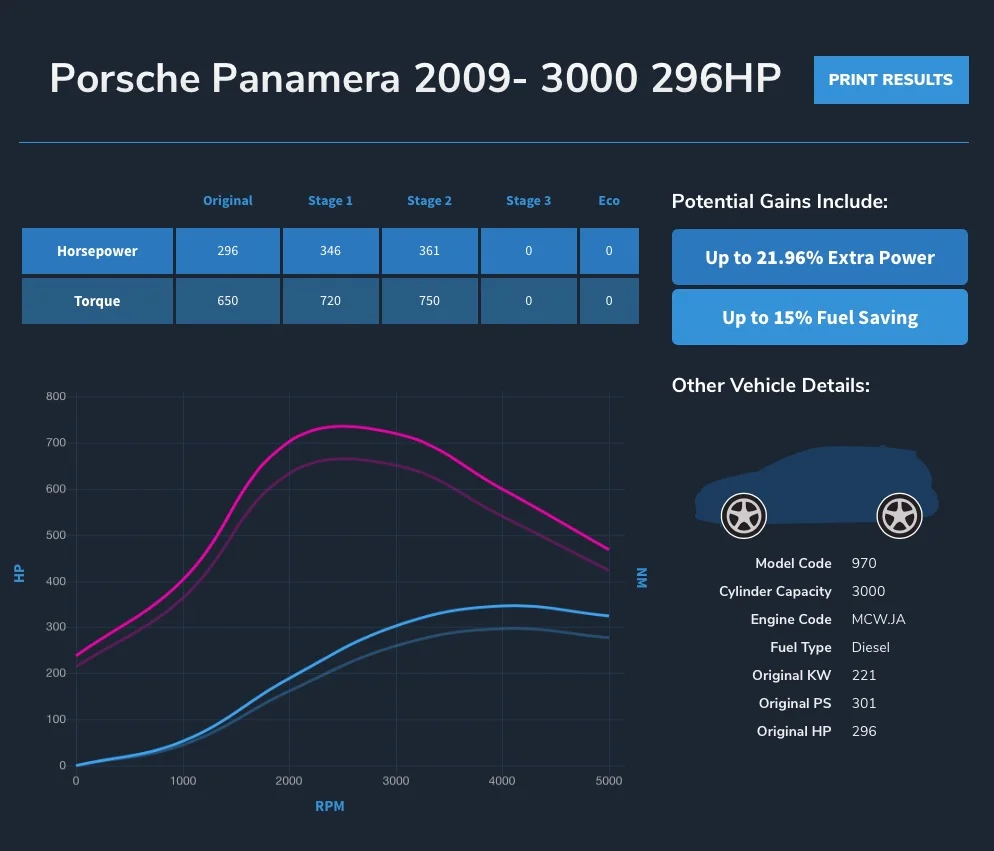Click the original torque value 650
The image size is (994, 851).
pyautogui.click(x=228, y=301)
